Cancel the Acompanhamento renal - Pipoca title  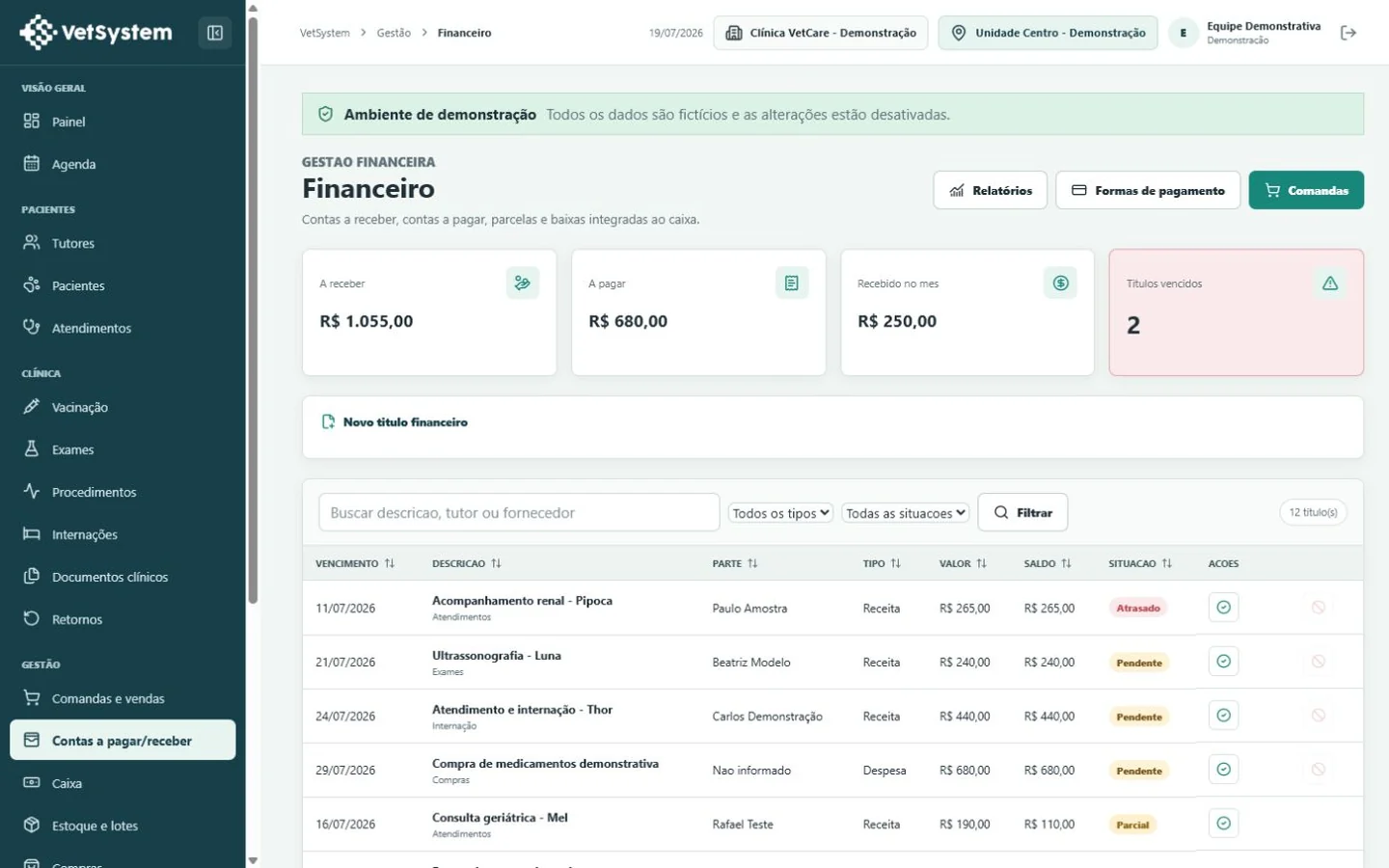1318,608
